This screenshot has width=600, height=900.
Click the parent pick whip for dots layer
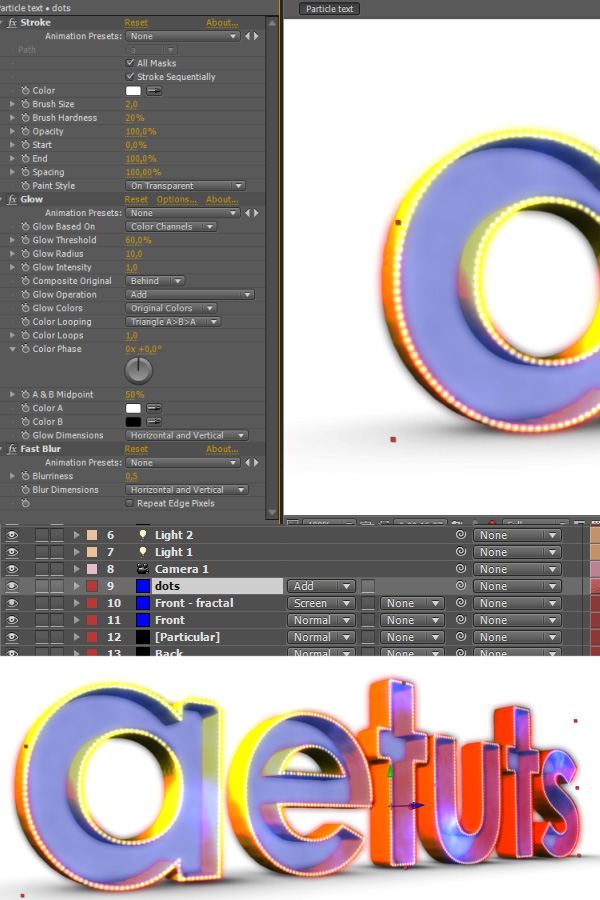(460, 586)
